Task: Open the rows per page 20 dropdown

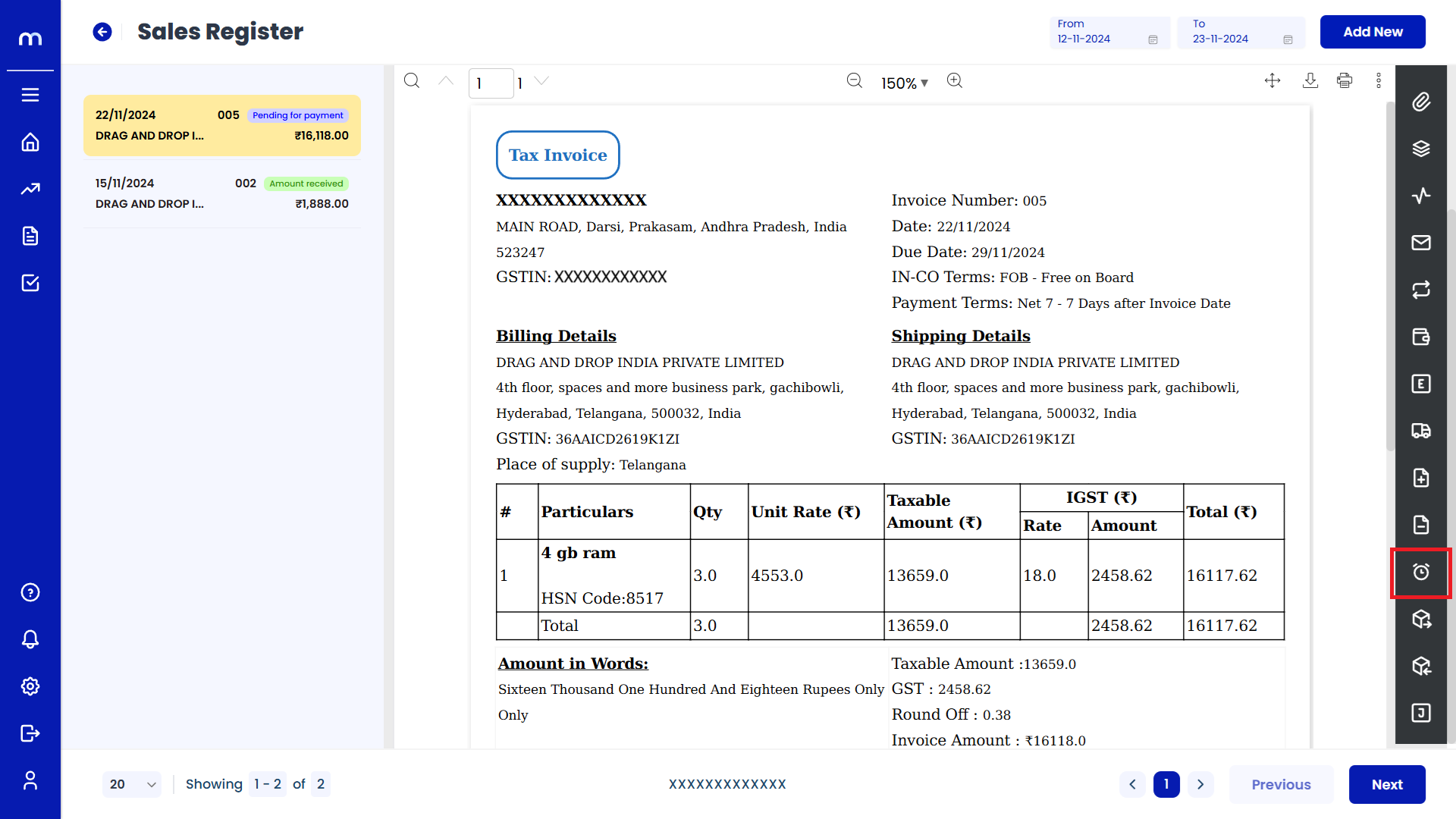Action: tap(132, 784)
